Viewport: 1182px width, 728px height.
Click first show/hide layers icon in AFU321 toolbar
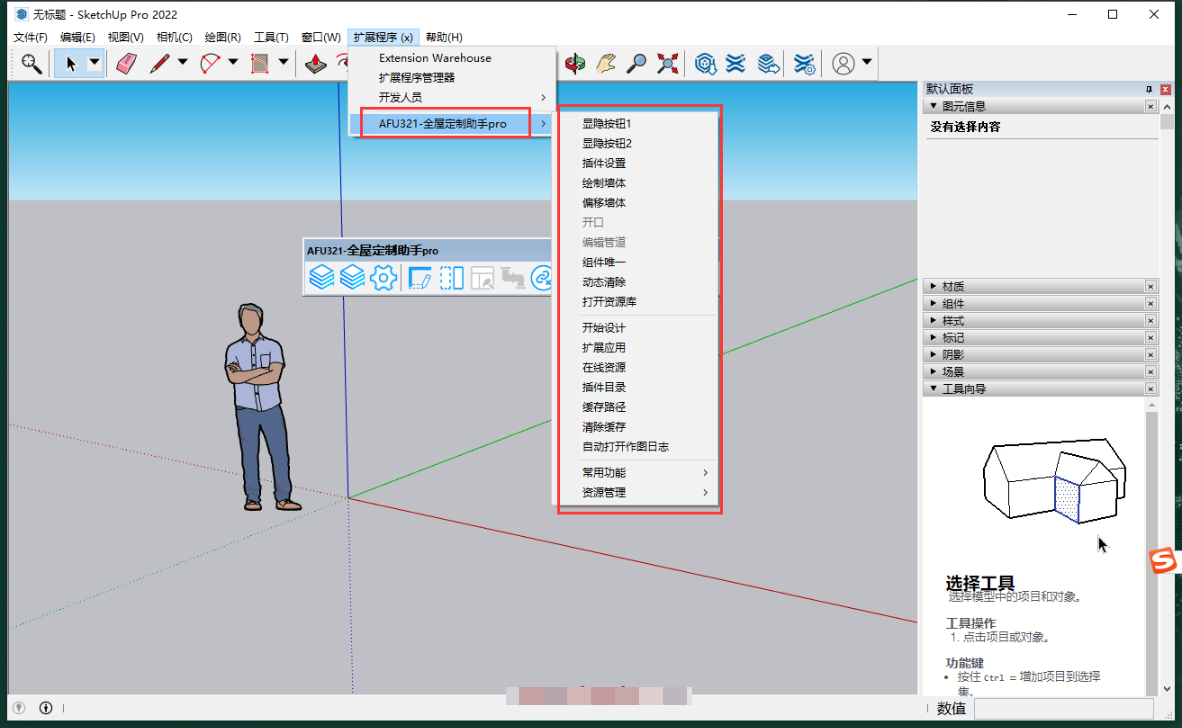click(x=322, y=277)
